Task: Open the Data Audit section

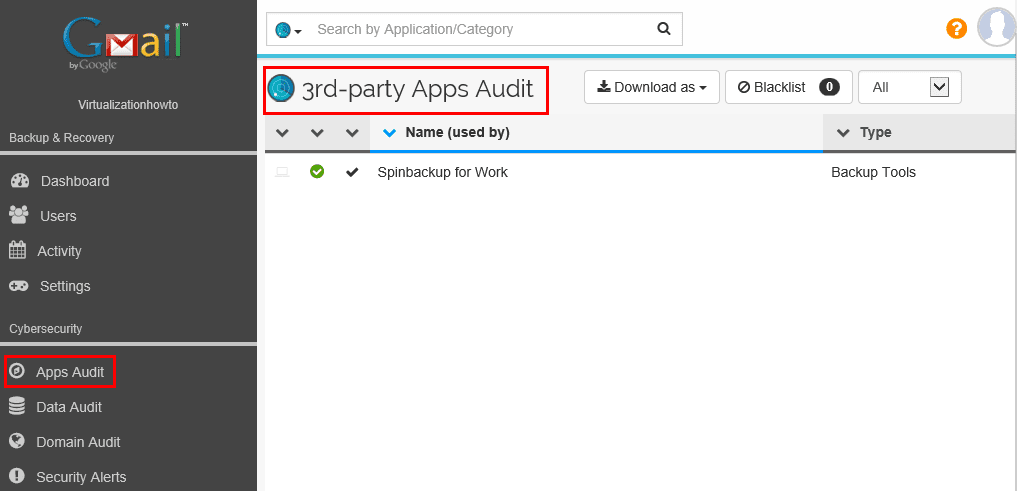Action: [x=68, y=407]
